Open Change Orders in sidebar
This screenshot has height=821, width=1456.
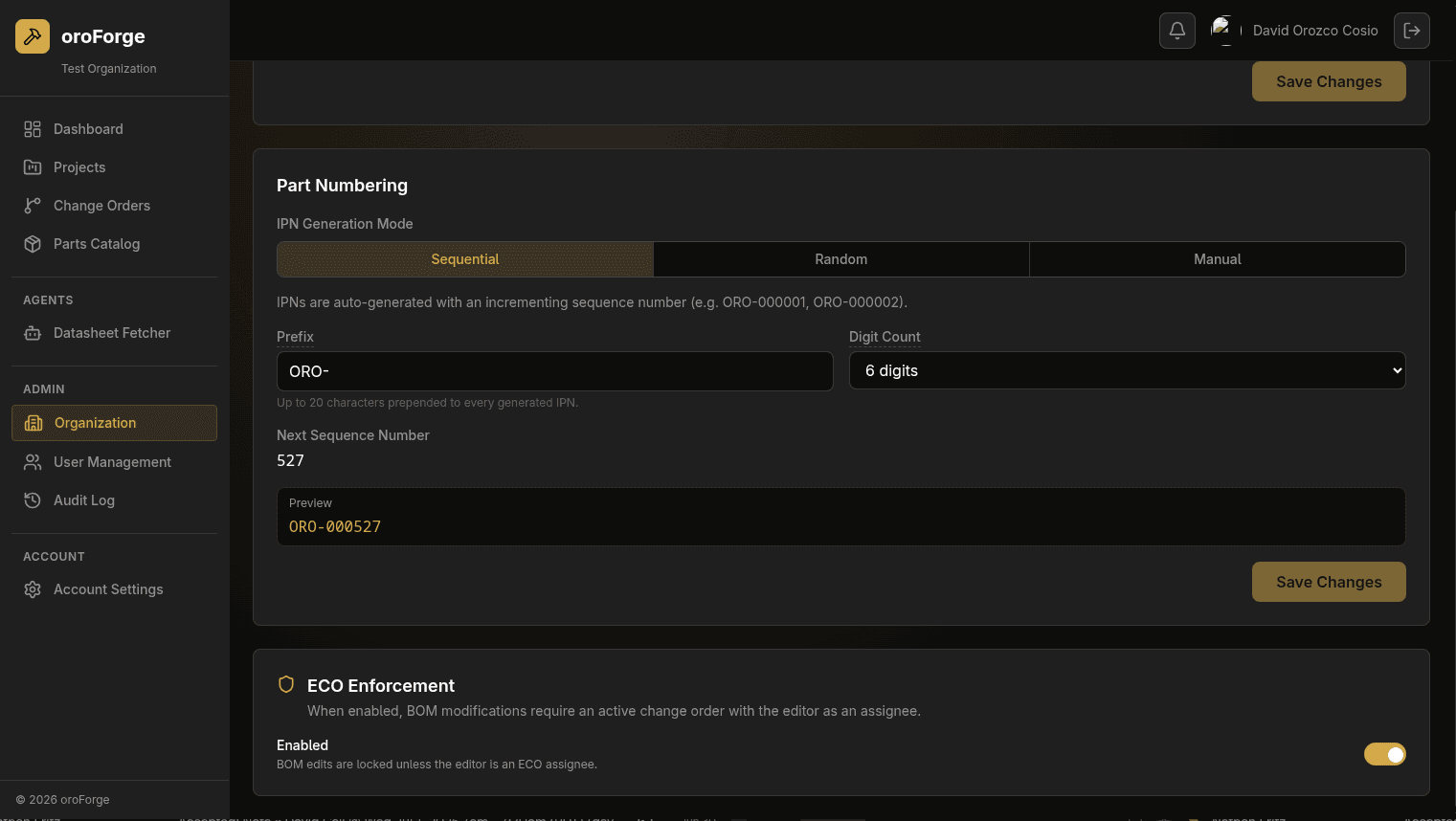coord(115,206)
